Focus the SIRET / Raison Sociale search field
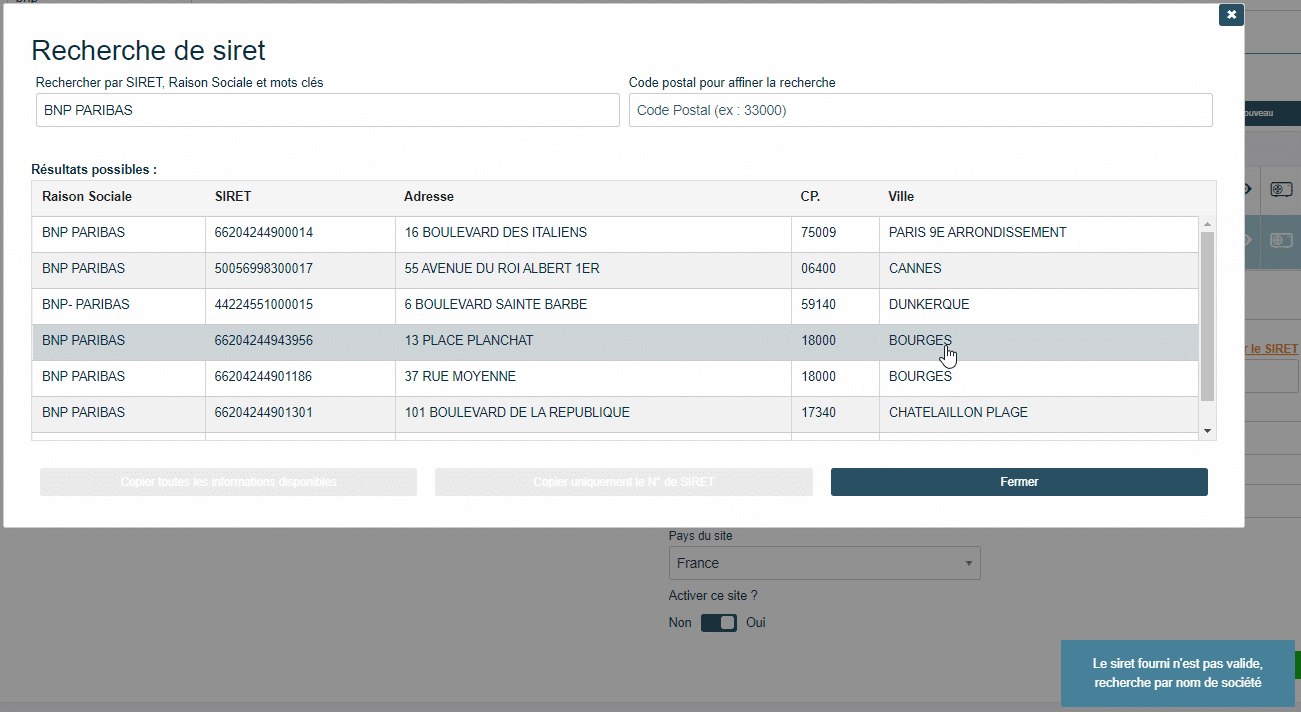This screenshot has width=1301, height=712. [328, 111]
